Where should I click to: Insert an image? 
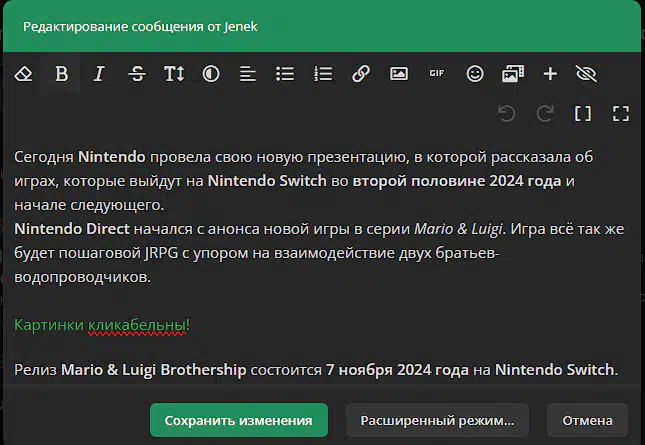[399, 74]
